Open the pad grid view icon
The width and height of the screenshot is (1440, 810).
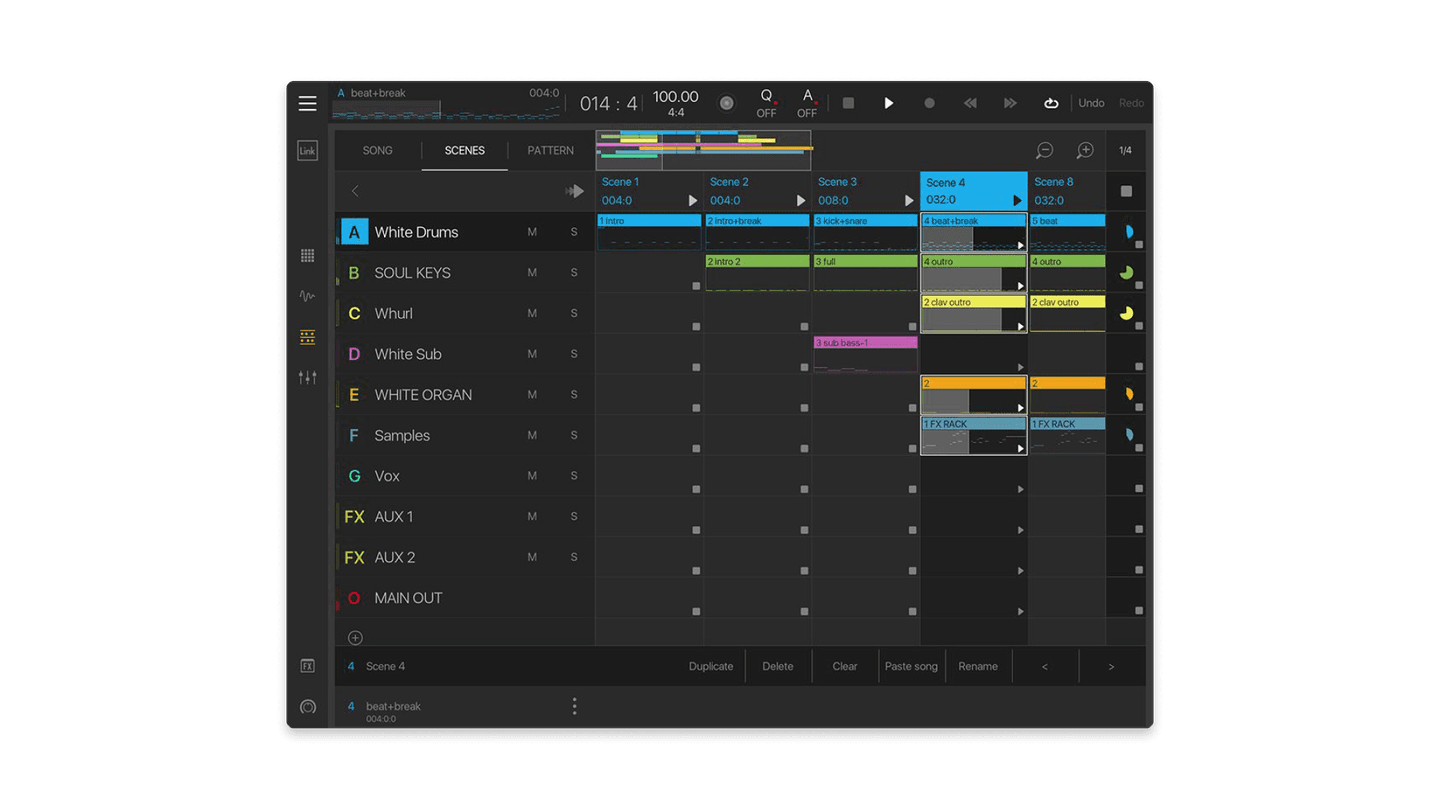point(307,256)
